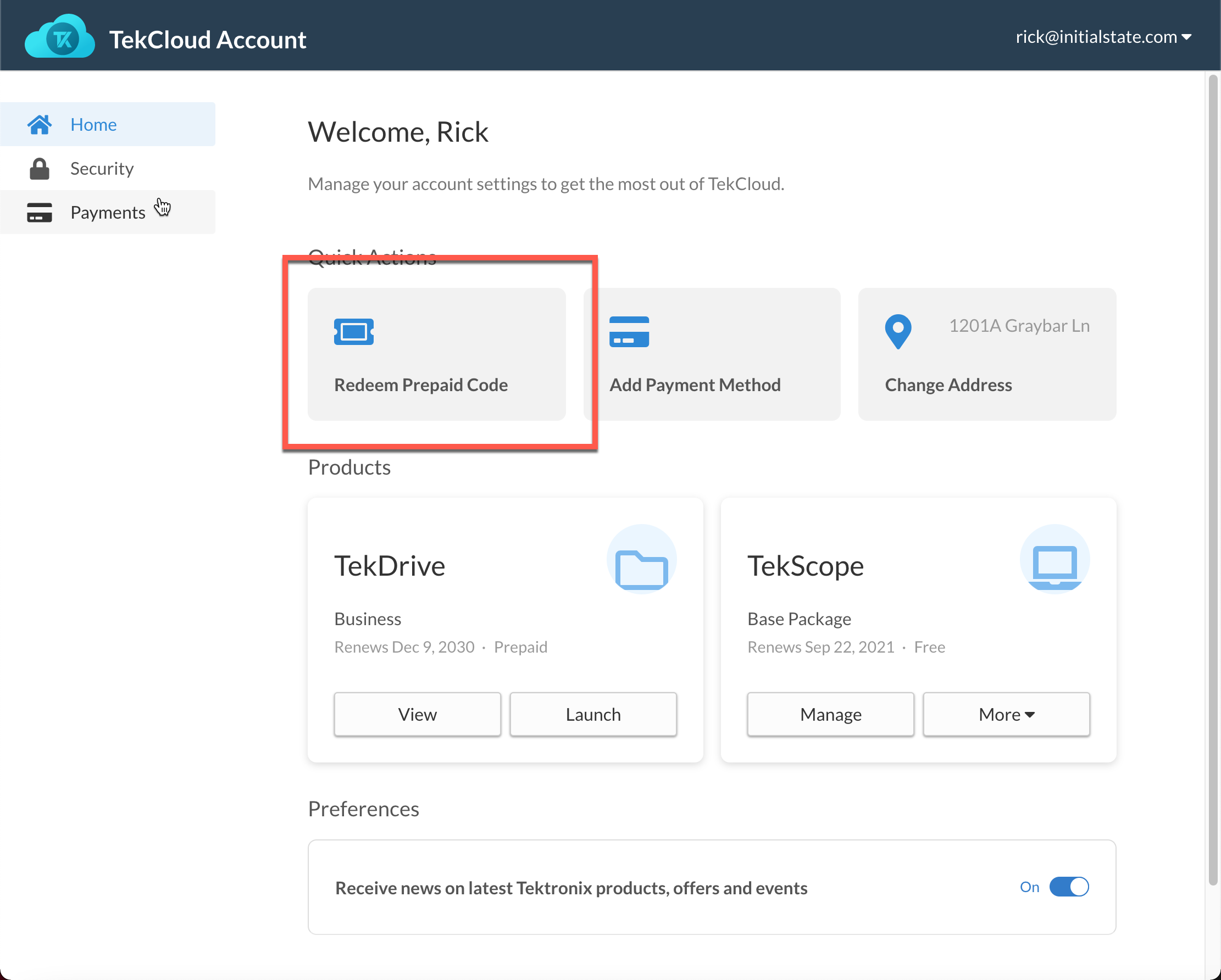
Task: Click the Add Payment Method card icon
Action: pos(629,332)
